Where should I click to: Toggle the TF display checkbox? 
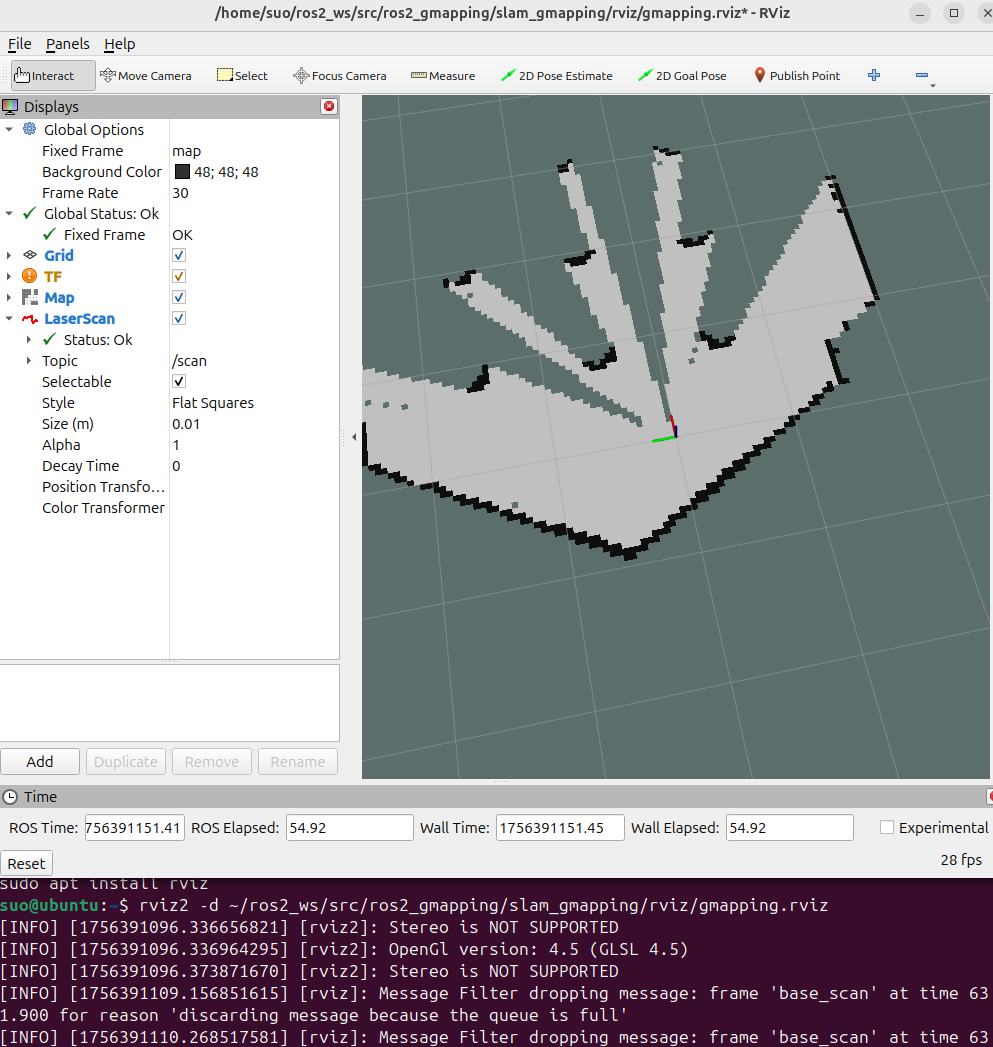179,276
